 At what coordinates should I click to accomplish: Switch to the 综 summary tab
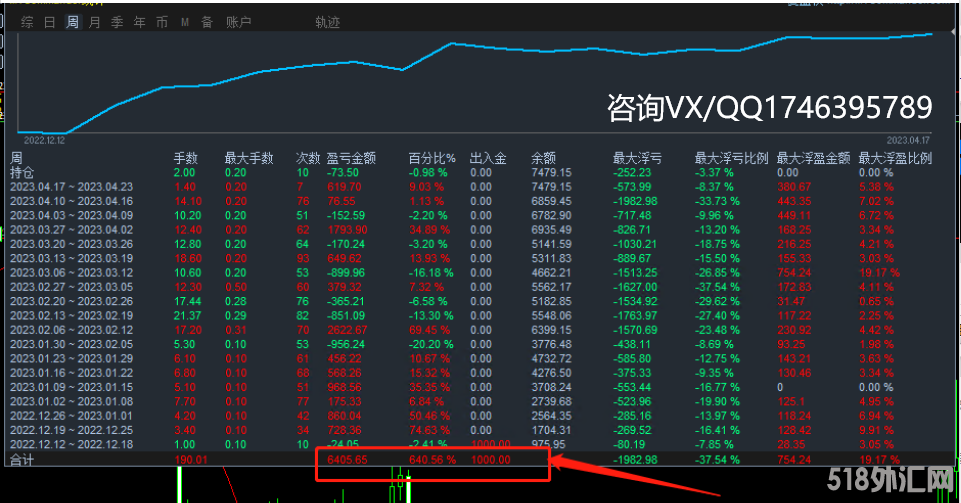coord(27,22)
